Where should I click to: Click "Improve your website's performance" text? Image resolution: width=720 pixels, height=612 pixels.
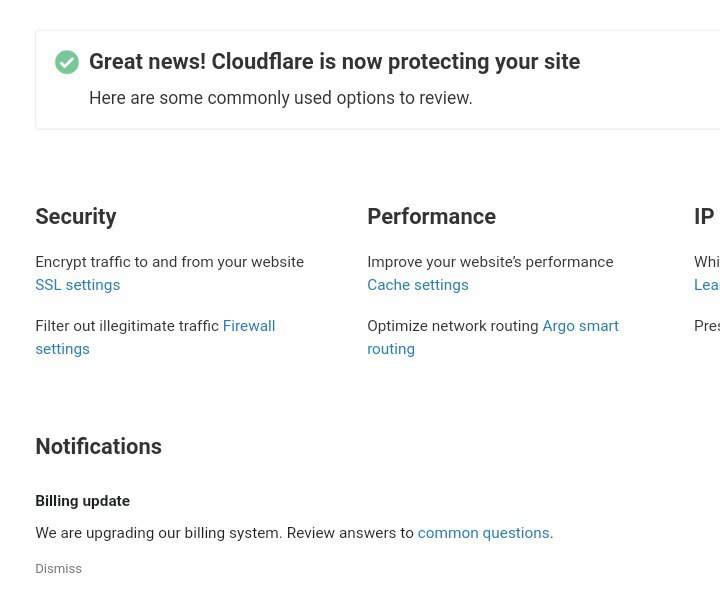click(490, 262)
